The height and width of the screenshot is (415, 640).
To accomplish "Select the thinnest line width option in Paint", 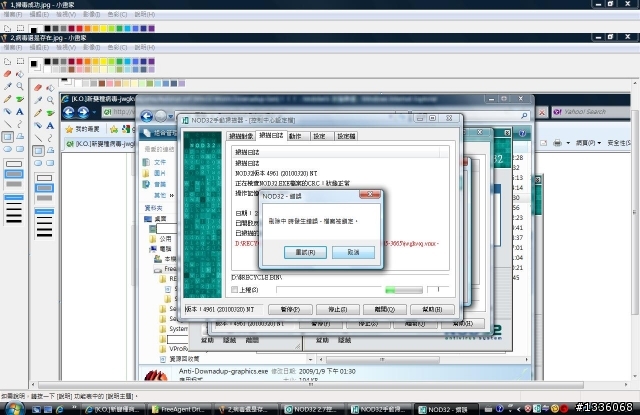I will coord(14,198).
